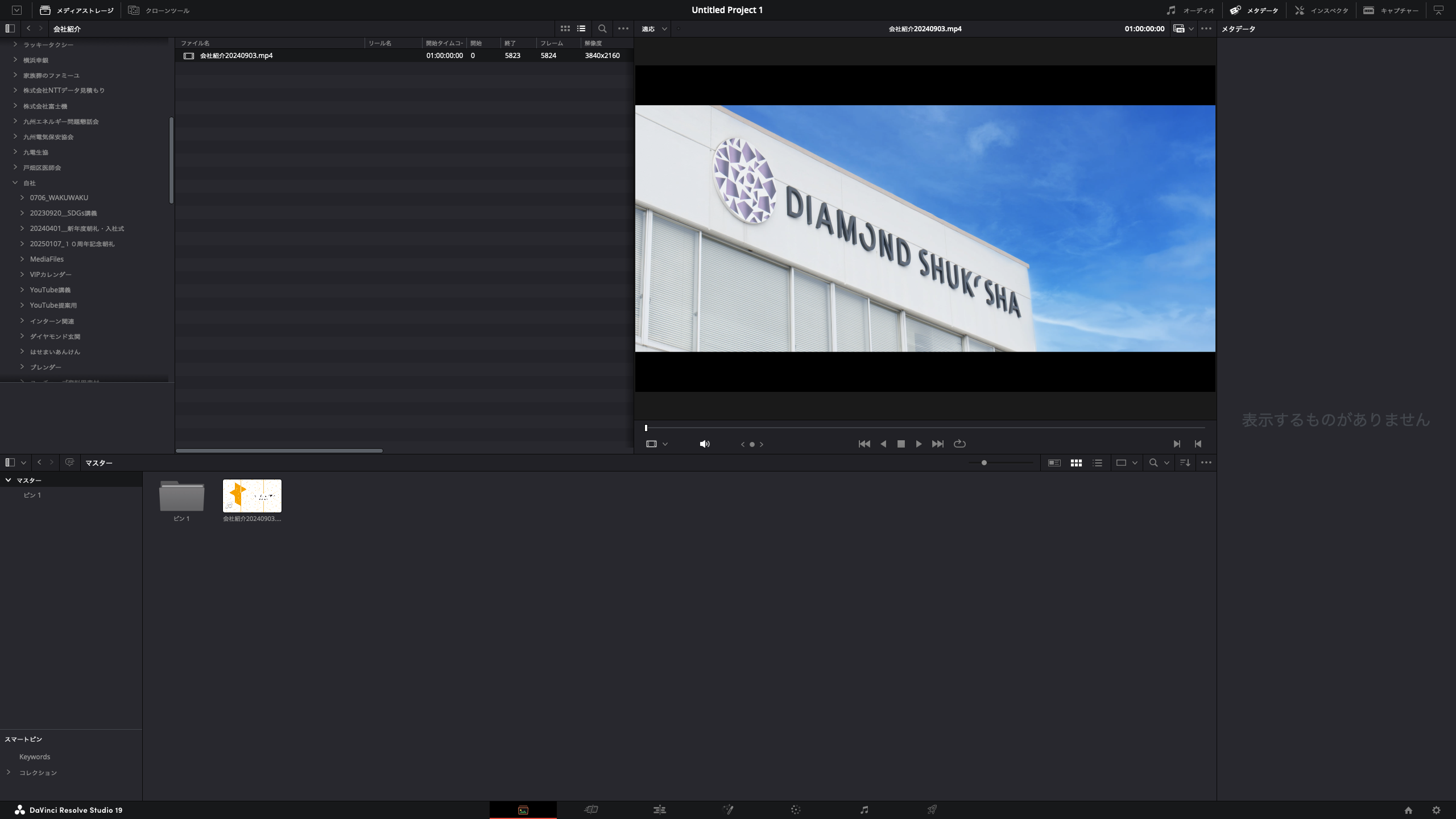Expand the コレクション smart bin
1456x819 pixels.
(x=9, y=772)
